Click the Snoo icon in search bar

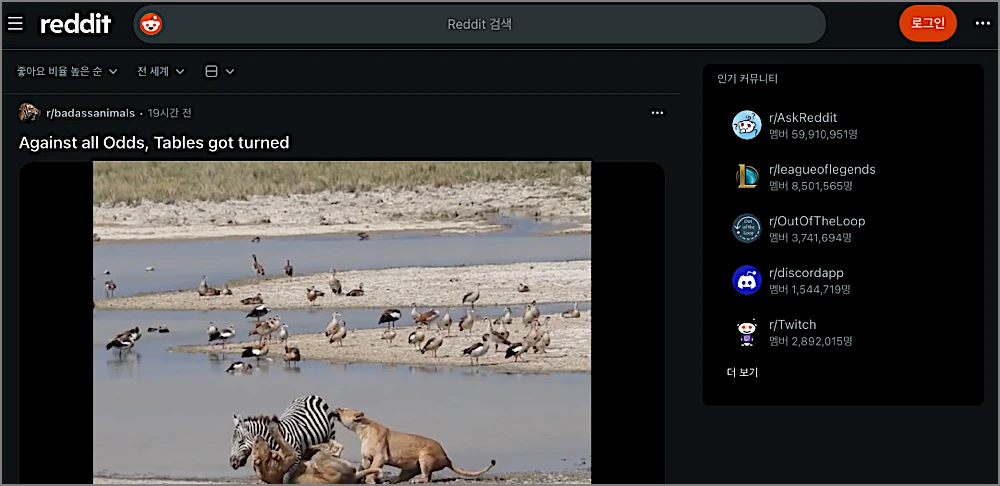click(151, 24)
